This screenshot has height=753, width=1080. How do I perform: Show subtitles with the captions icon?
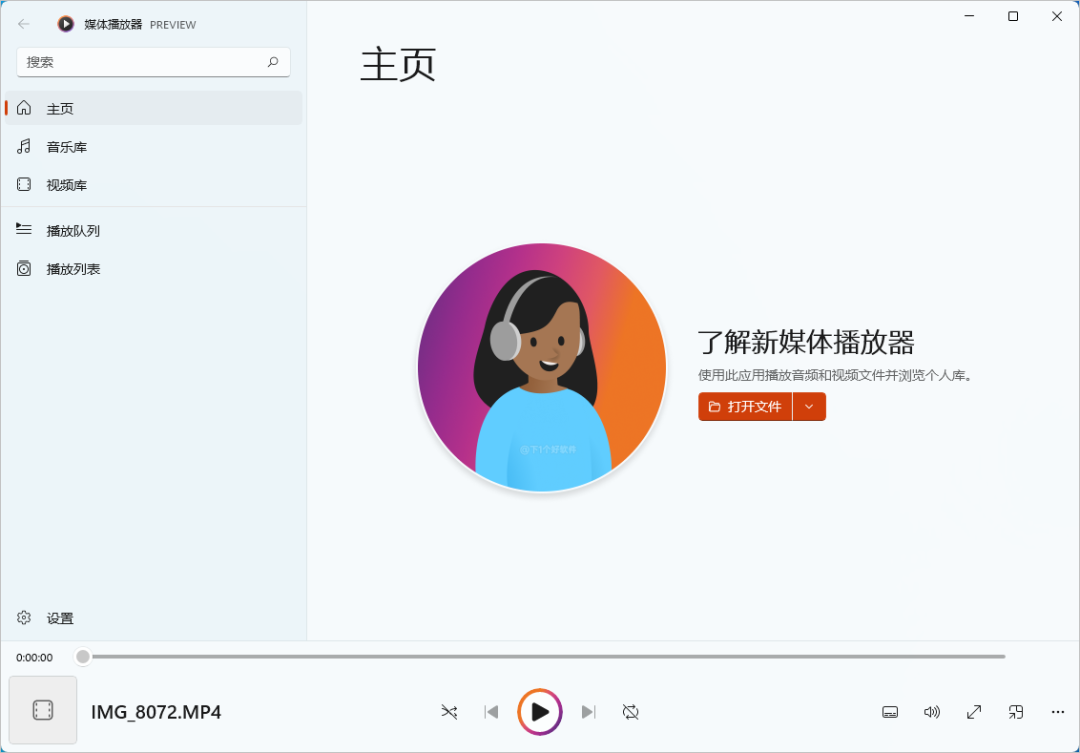[889, 711]
